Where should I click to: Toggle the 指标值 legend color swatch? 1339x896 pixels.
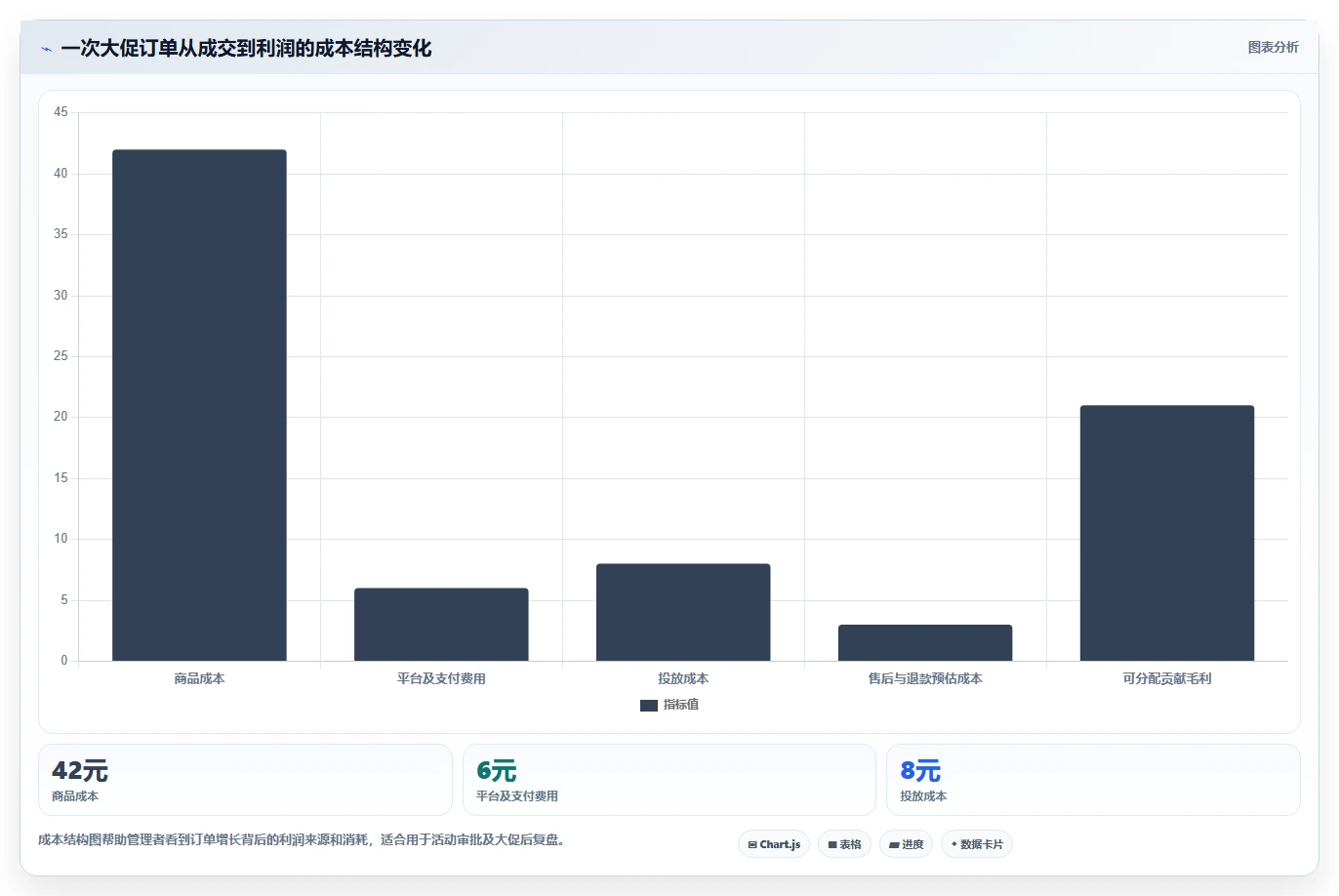(648, 706)
